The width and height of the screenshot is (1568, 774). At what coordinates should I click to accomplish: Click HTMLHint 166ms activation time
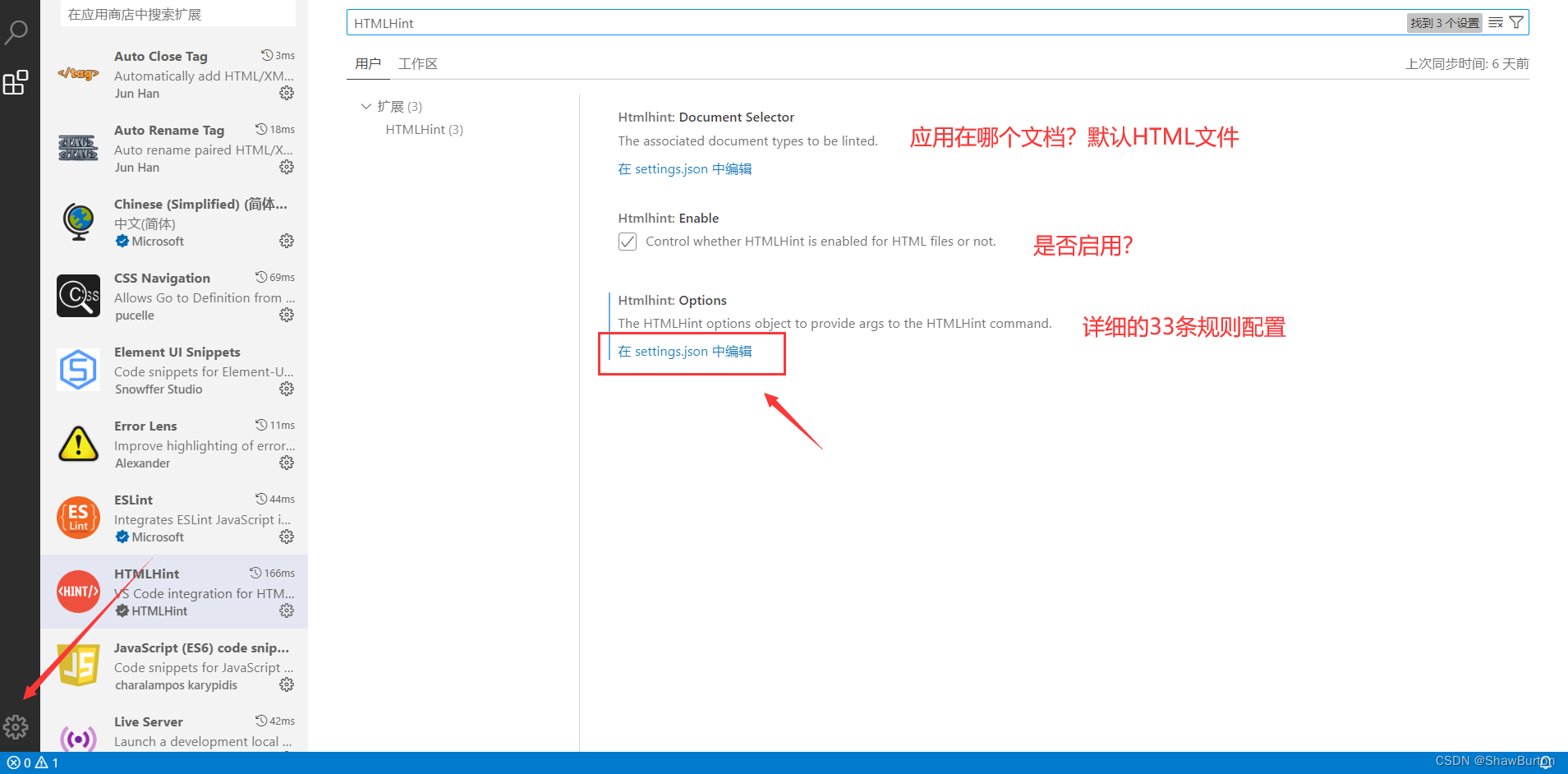[273, 574]
